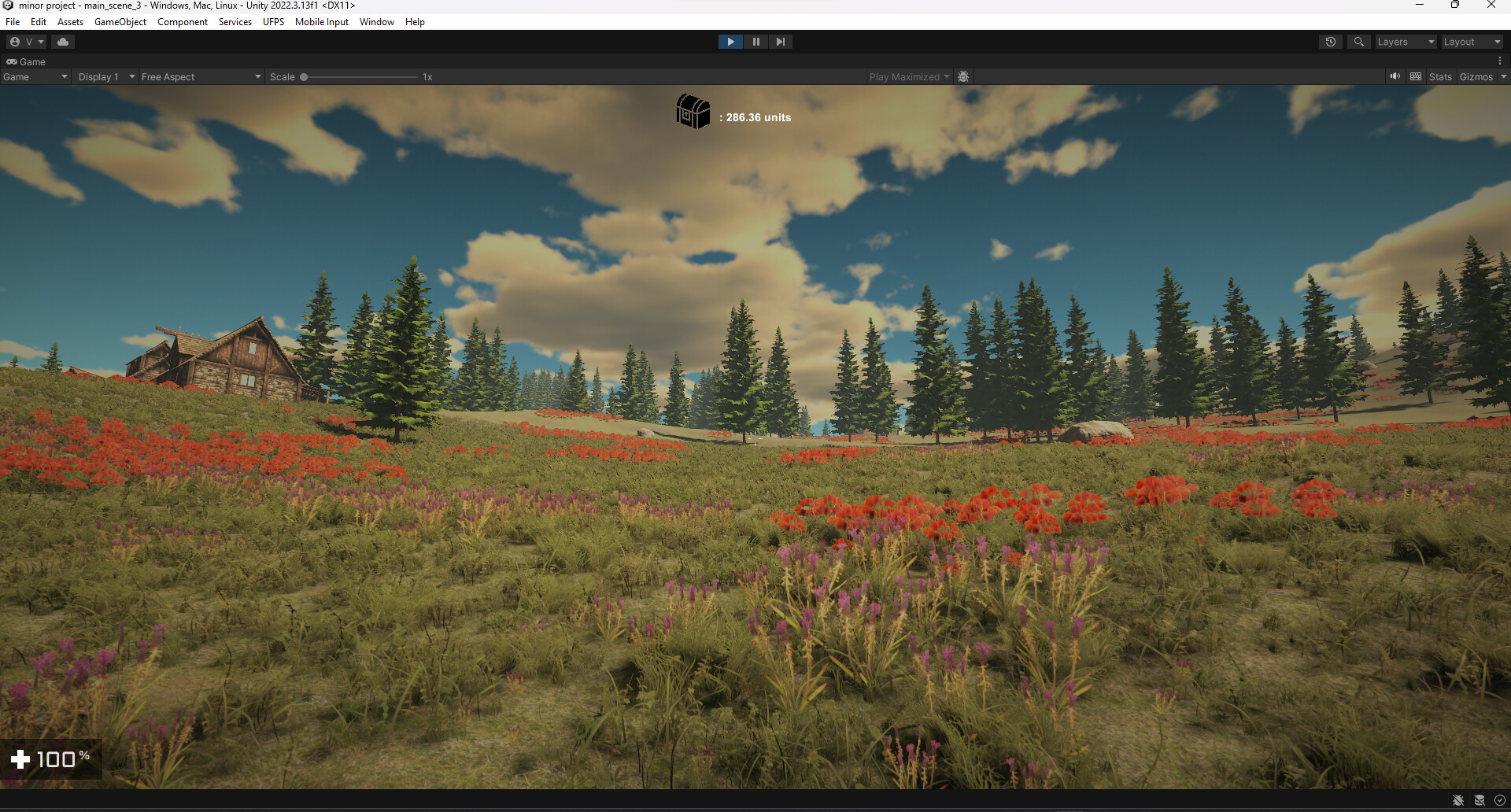The width and height of the screenshot is (1511, 812).
Task: Open the Layers dropdown
Action: coord(1406,41)
